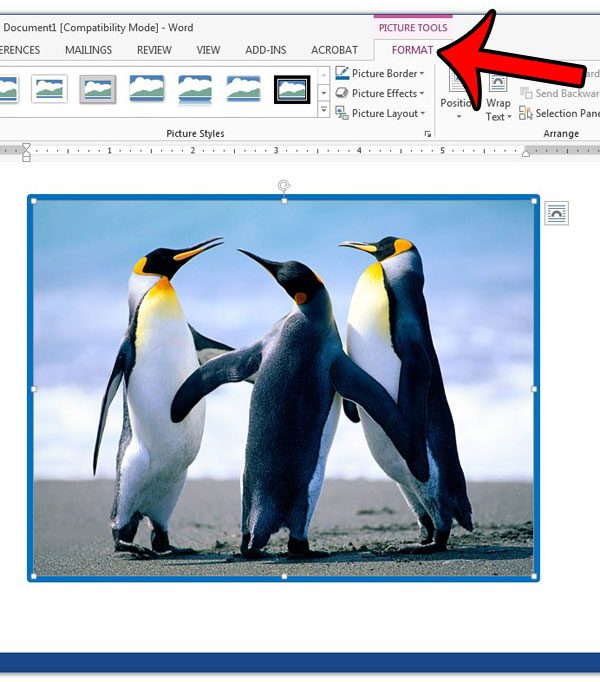Select the VIEW tab

(208, 50)
